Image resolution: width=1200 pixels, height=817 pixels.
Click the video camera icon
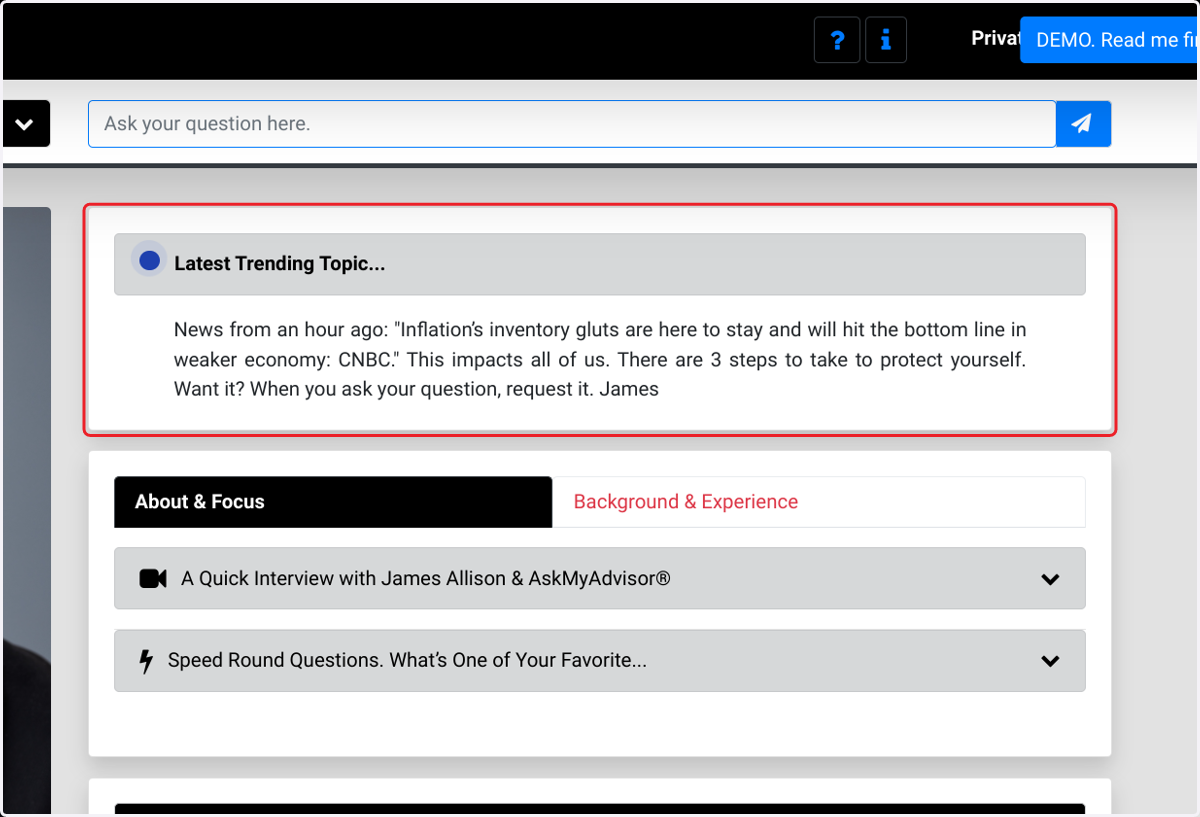[x=152, y=579]
